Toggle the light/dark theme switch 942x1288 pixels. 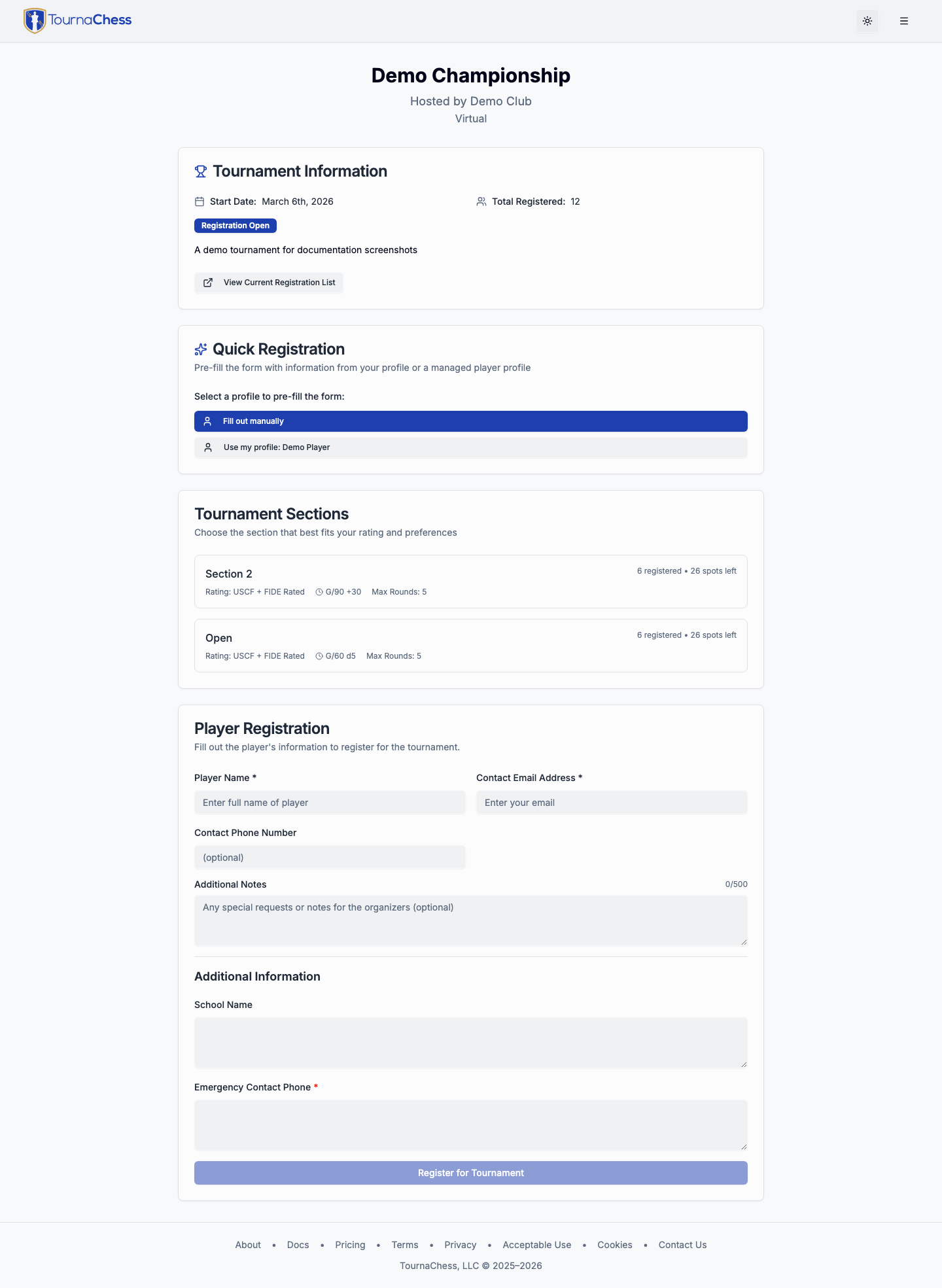click(x=867, y=20)
